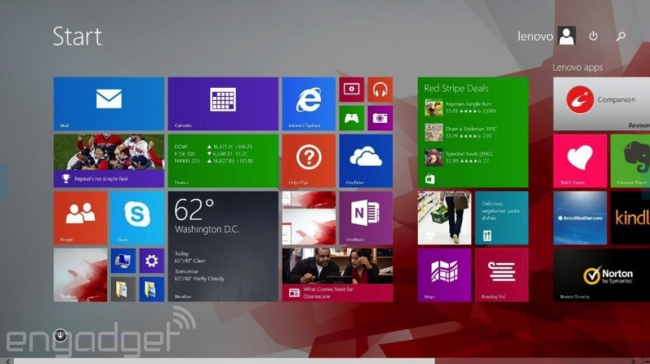Click the Lenovo apps group heading
Viewport: 650px width, 364px height.
click(577, 67)
